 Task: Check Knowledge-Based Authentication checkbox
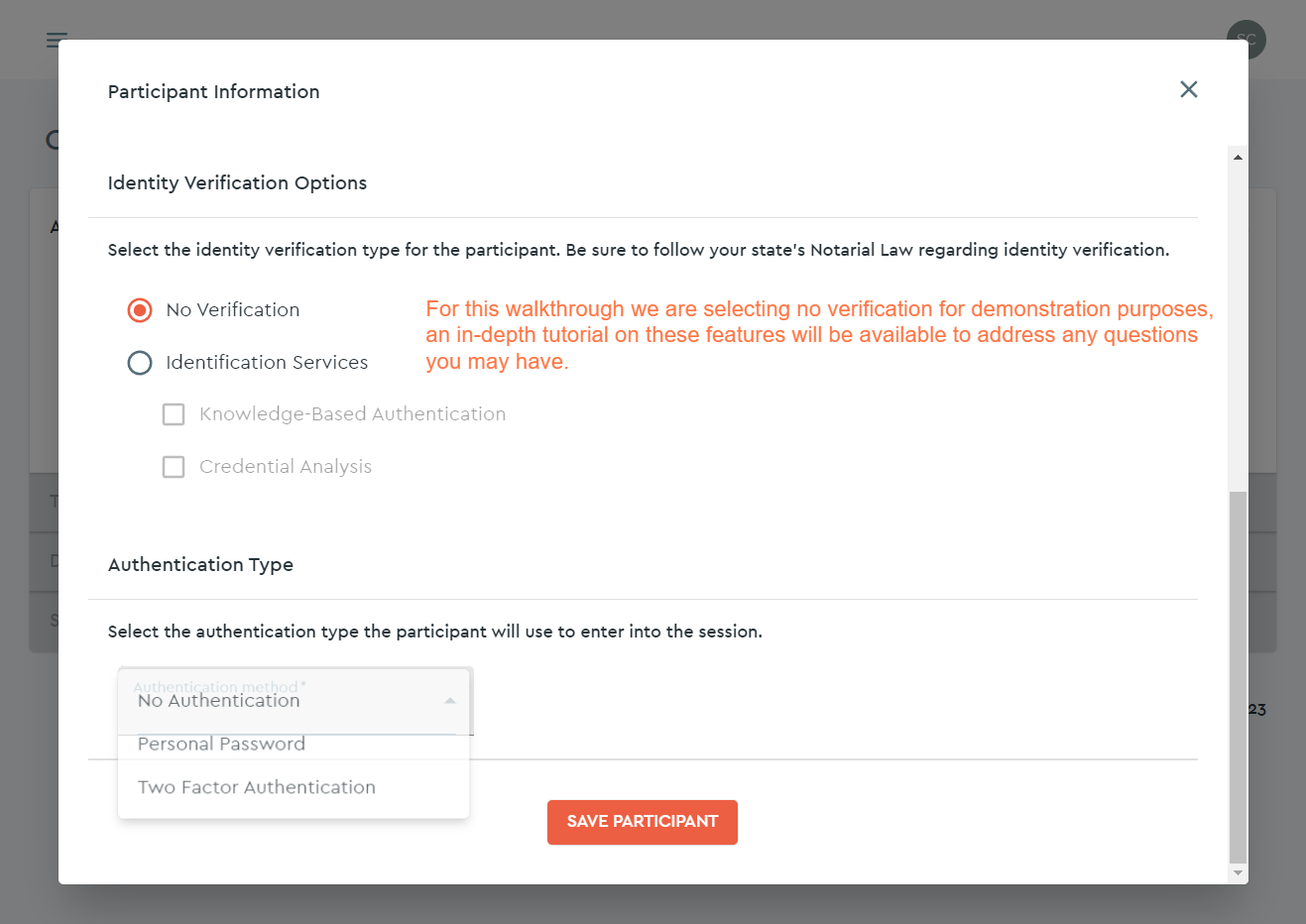pos(174,414)
